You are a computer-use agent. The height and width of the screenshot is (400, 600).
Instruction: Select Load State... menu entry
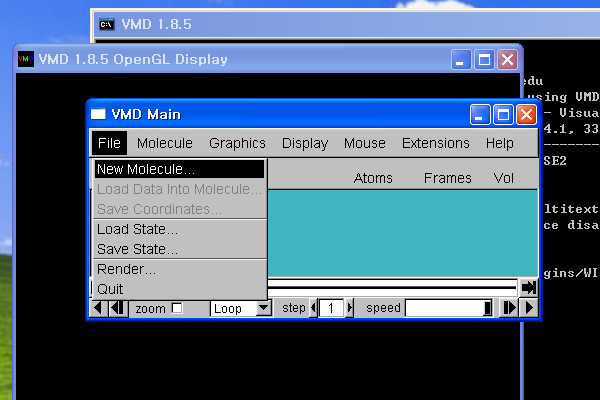tap(179, 229)
